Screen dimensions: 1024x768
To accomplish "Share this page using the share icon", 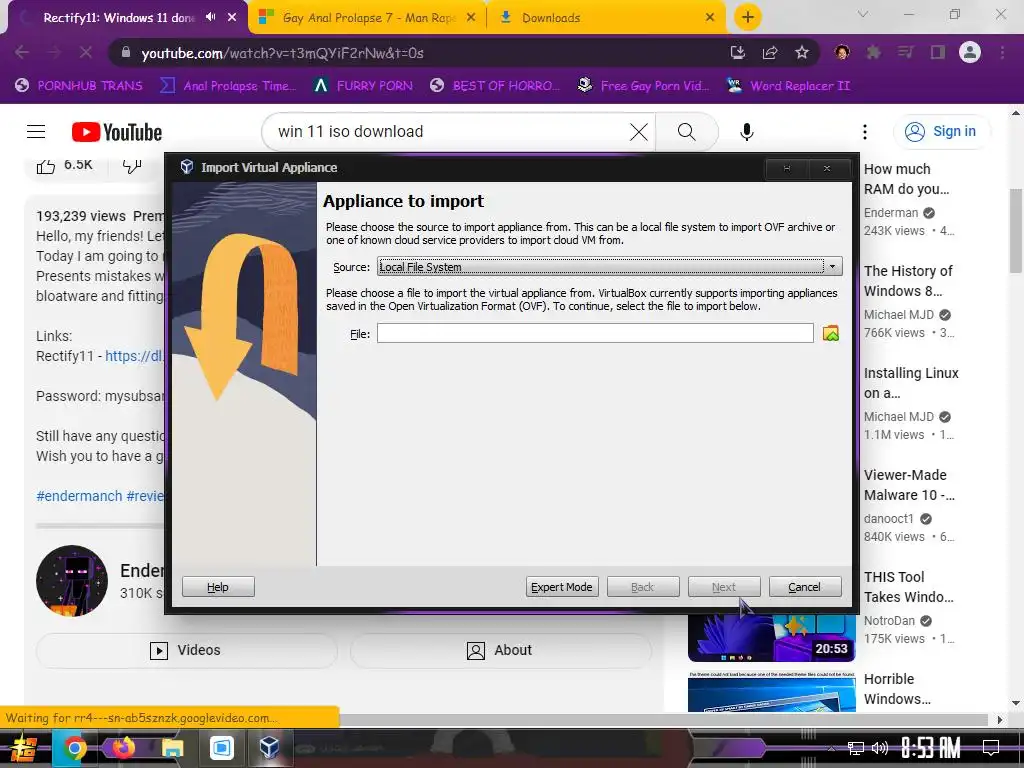I will 769,52.
